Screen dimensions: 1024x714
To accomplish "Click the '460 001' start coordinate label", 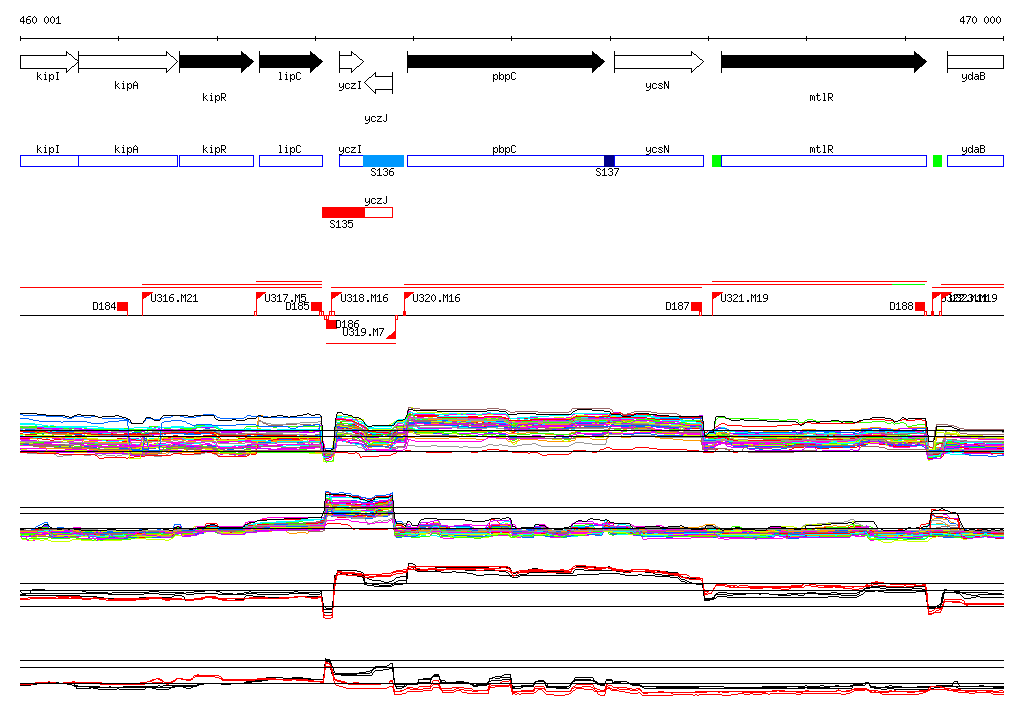I will click(40, 20).
